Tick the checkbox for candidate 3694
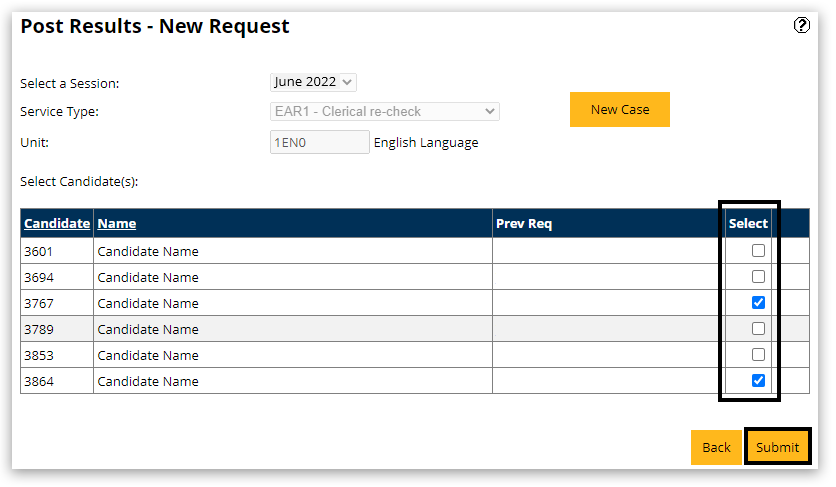This screenshot has width=836, height=487. pos(758,277)
